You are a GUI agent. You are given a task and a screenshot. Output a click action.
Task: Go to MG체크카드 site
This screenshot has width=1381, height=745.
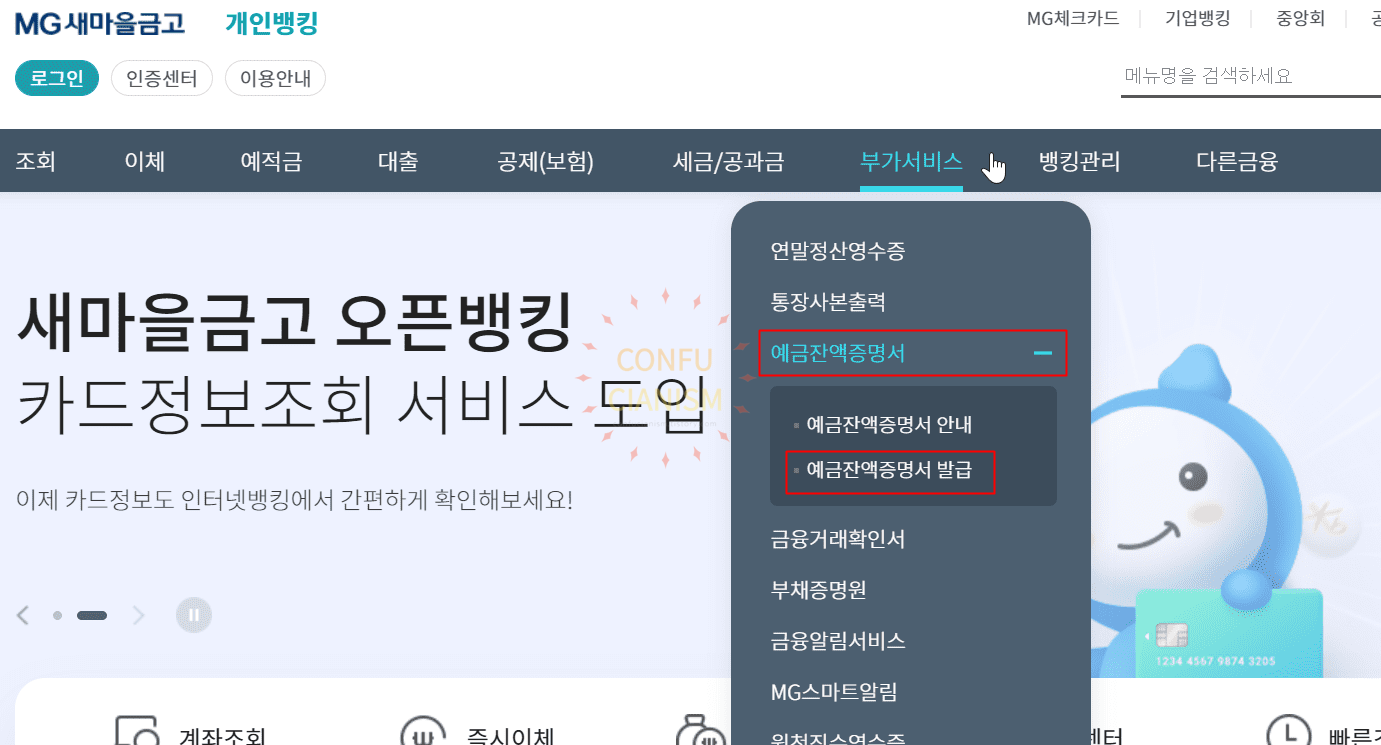[x=1072, y=18]
